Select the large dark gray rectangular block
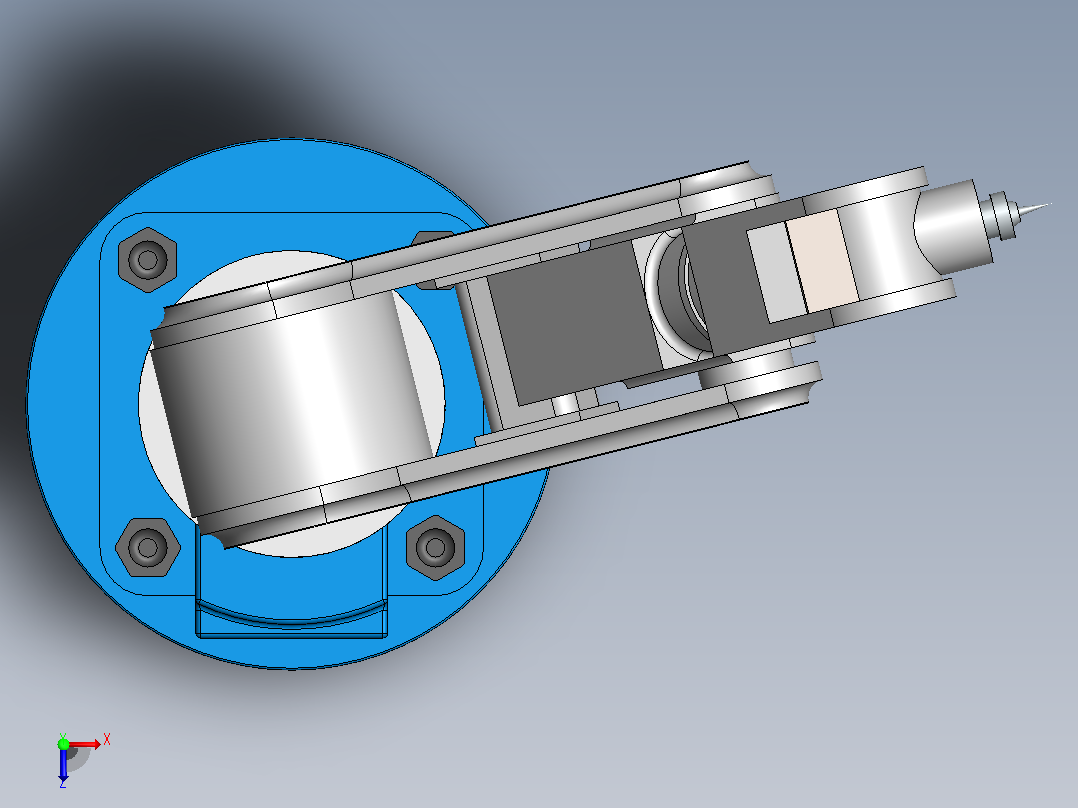 574,323
